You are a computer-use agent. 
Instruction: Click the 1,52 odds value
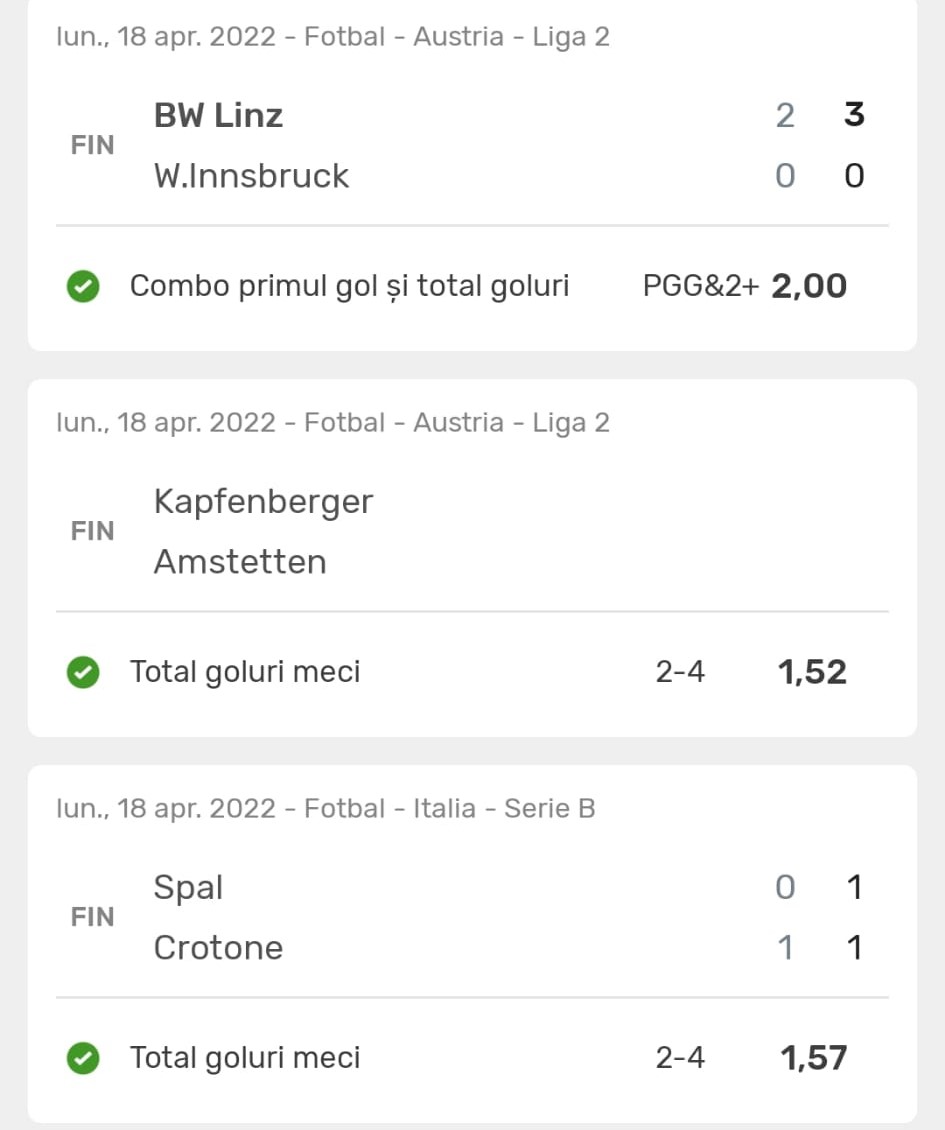812,672
